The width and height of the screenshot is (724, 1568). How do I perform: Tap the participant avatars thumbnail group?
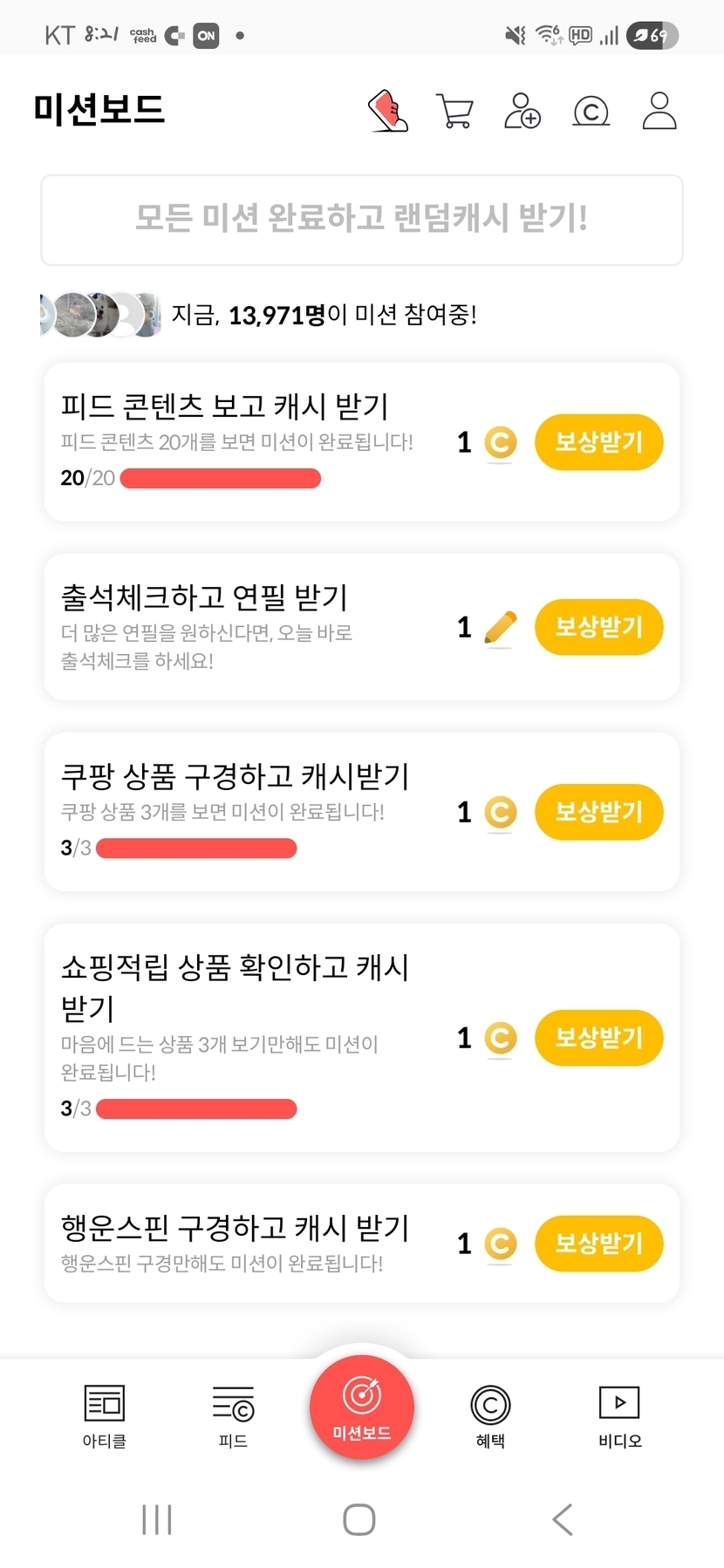100,315
